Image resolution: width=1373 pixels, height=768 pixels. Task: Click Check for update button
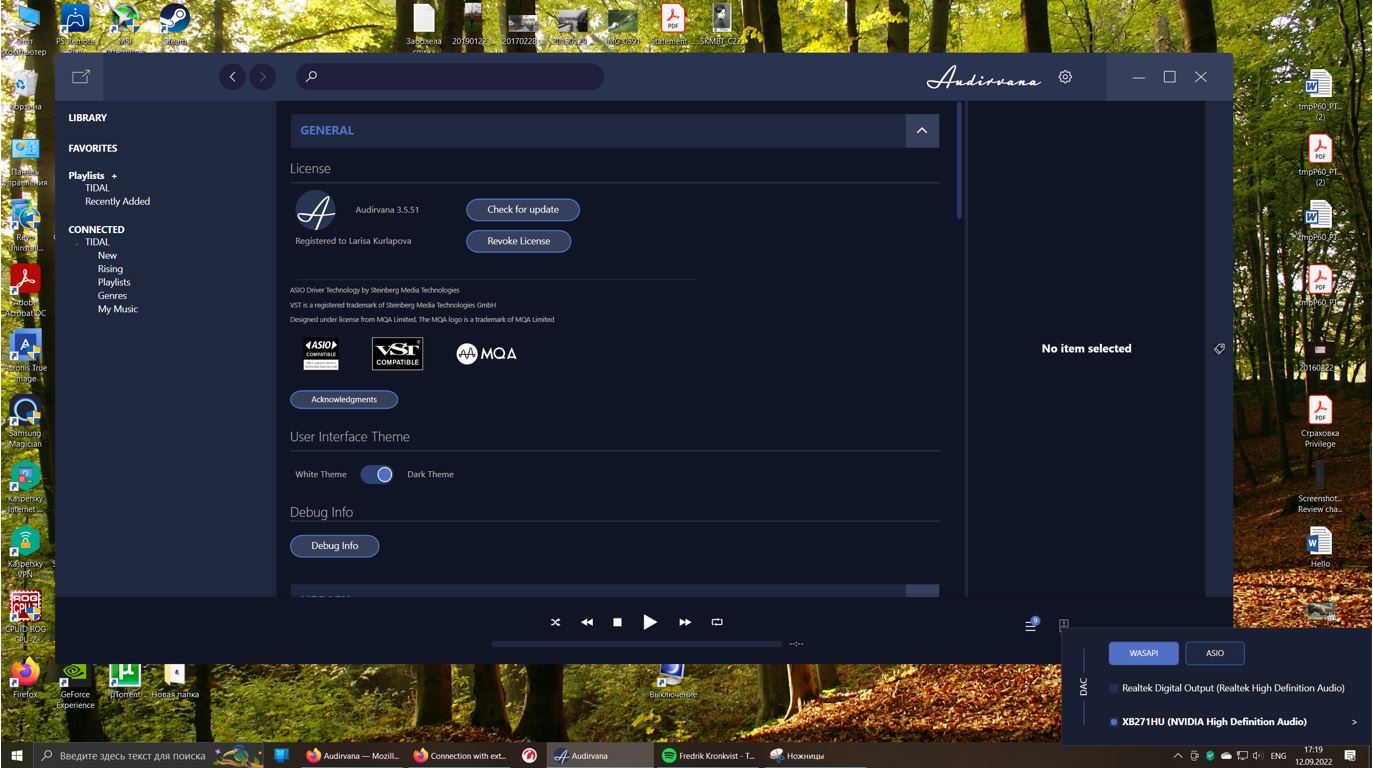[x=523, y=210]
